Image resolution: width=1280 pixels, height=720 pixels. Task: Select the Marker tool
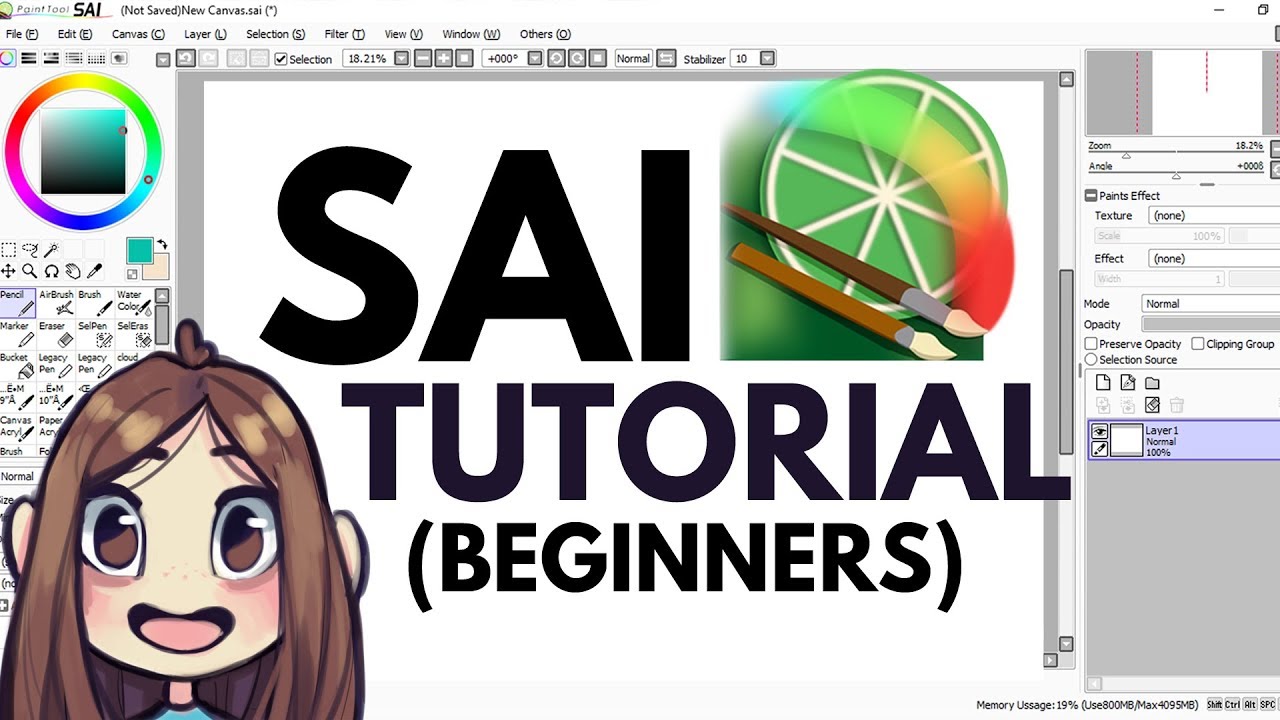17,334
